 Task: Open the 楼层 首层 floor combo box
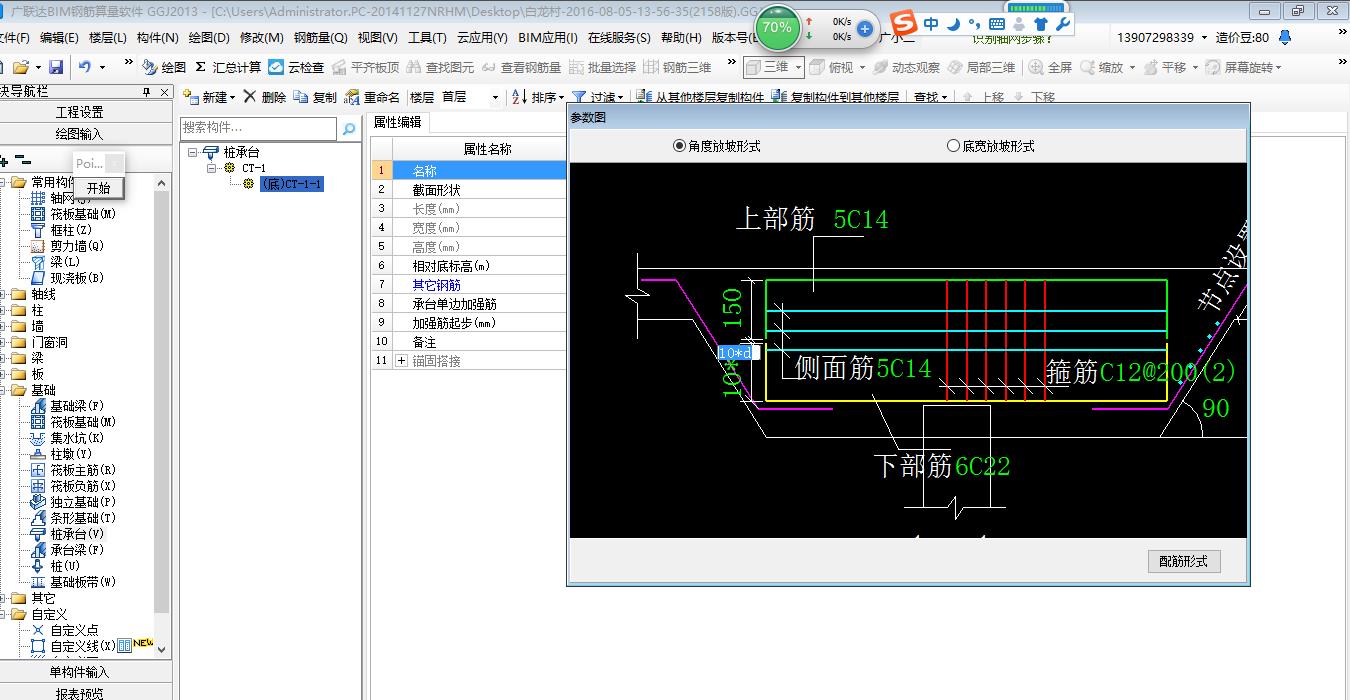[468, 97]
